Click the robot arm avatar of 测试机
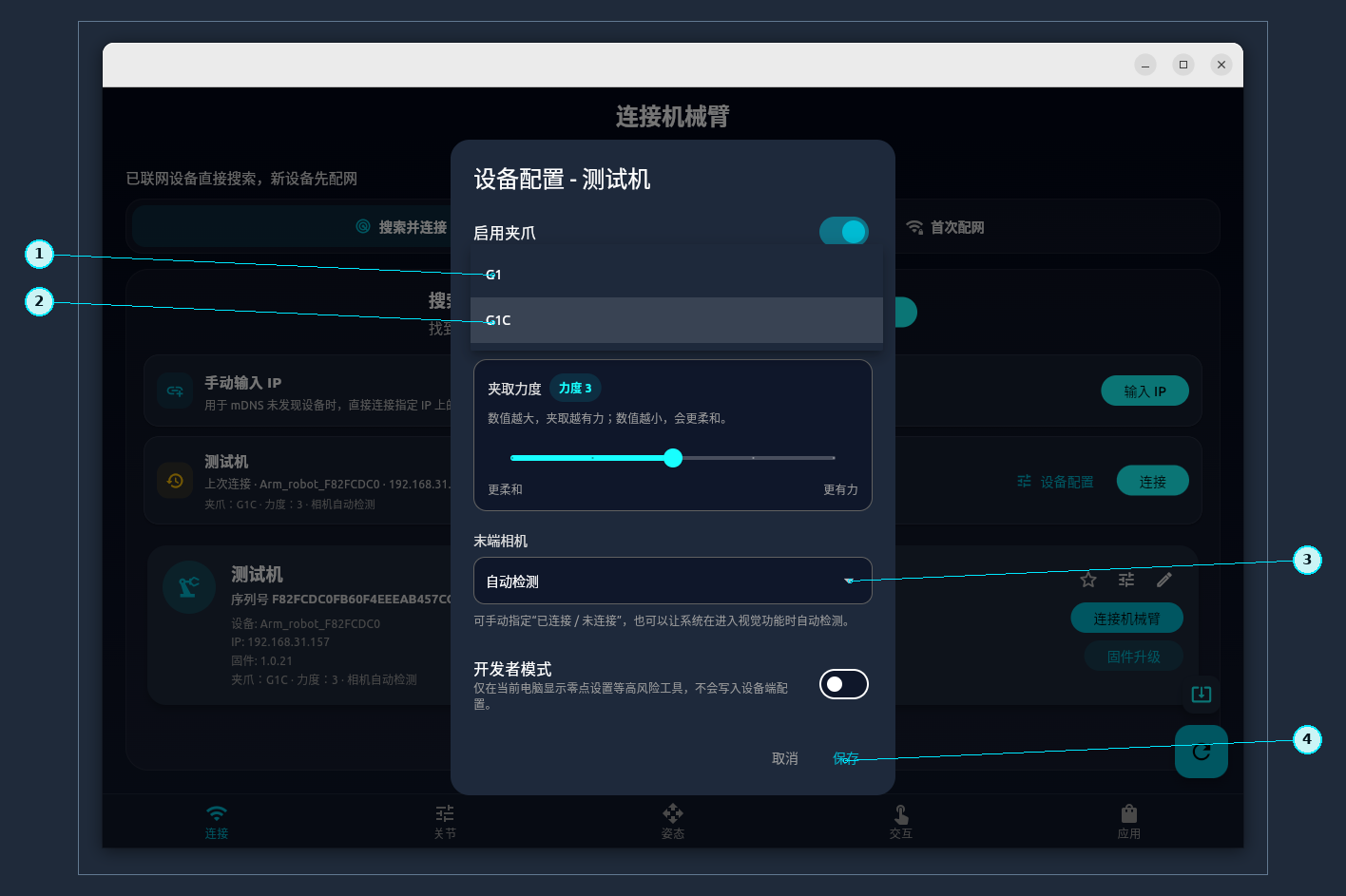Image resolution: width=1346 pixels, height=896 pixels. (x=189, y=587)
